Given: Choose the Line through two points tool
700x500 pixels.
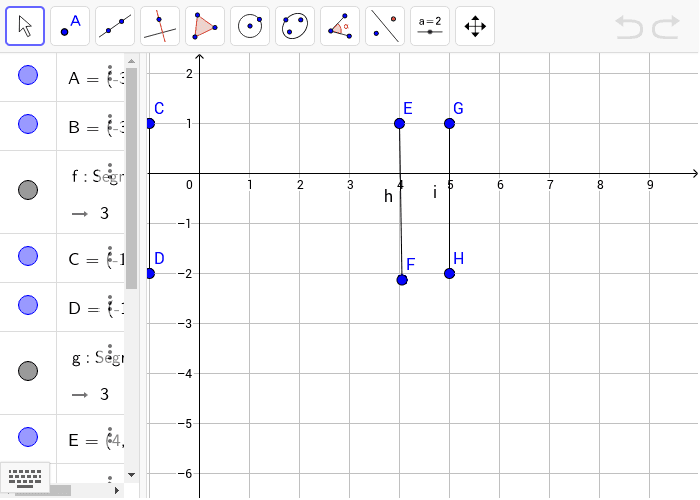Looking at the screenshot, I should click(x=115, y=26).
